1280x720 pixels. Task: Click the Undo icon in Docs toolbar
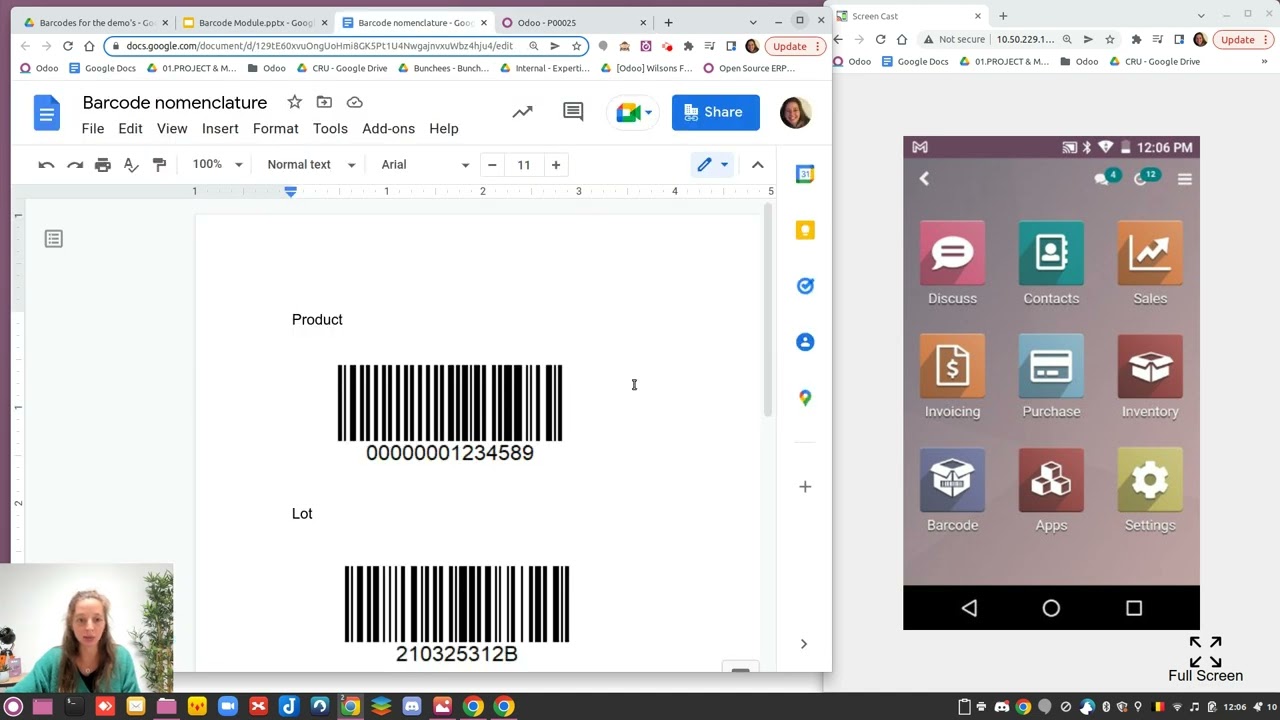click(46, 165)
